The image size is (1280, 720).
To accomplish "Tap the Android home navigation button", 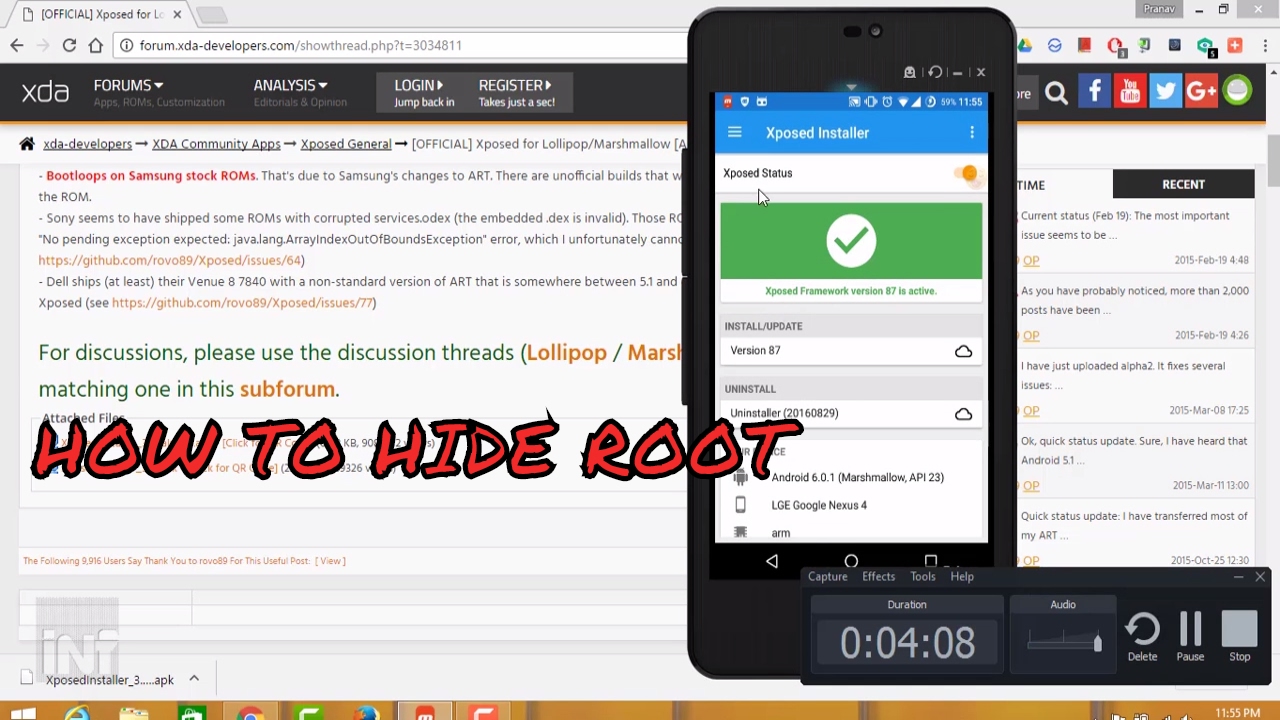I will coord(851,562).
